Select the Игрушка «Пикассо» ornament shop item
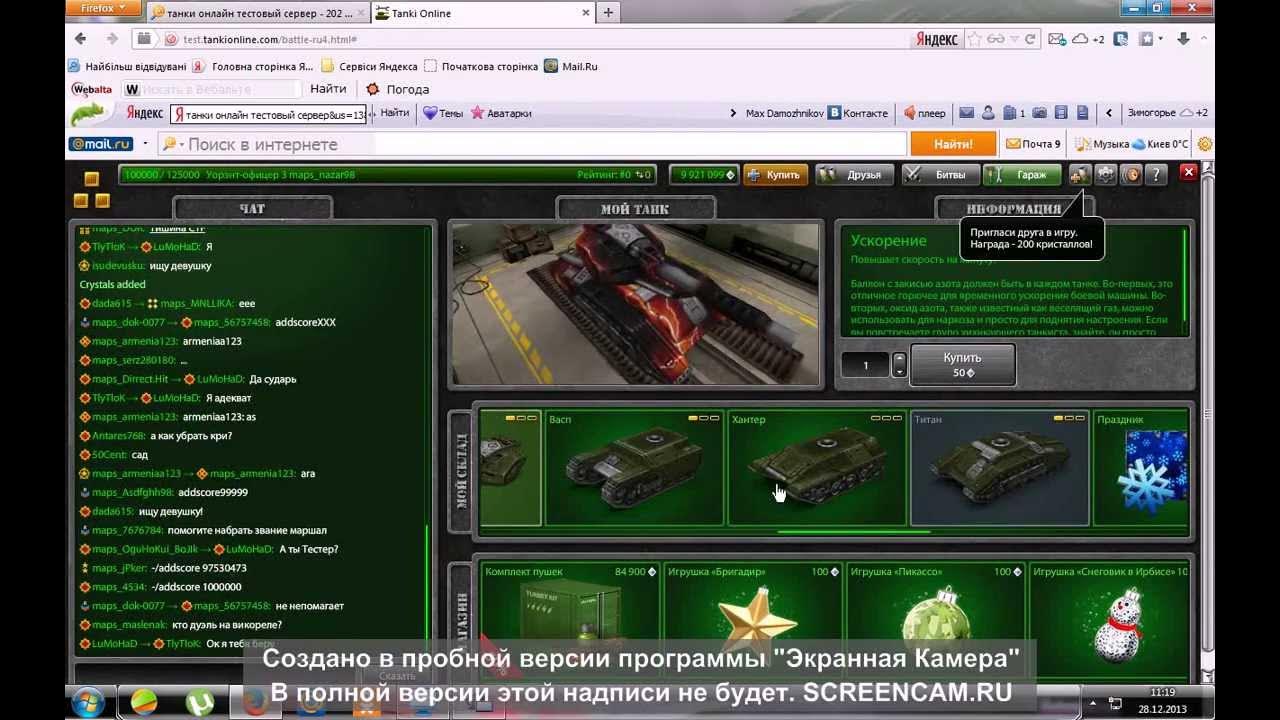Viewport: 1280px width, 720px height. [x=936, y=620]
